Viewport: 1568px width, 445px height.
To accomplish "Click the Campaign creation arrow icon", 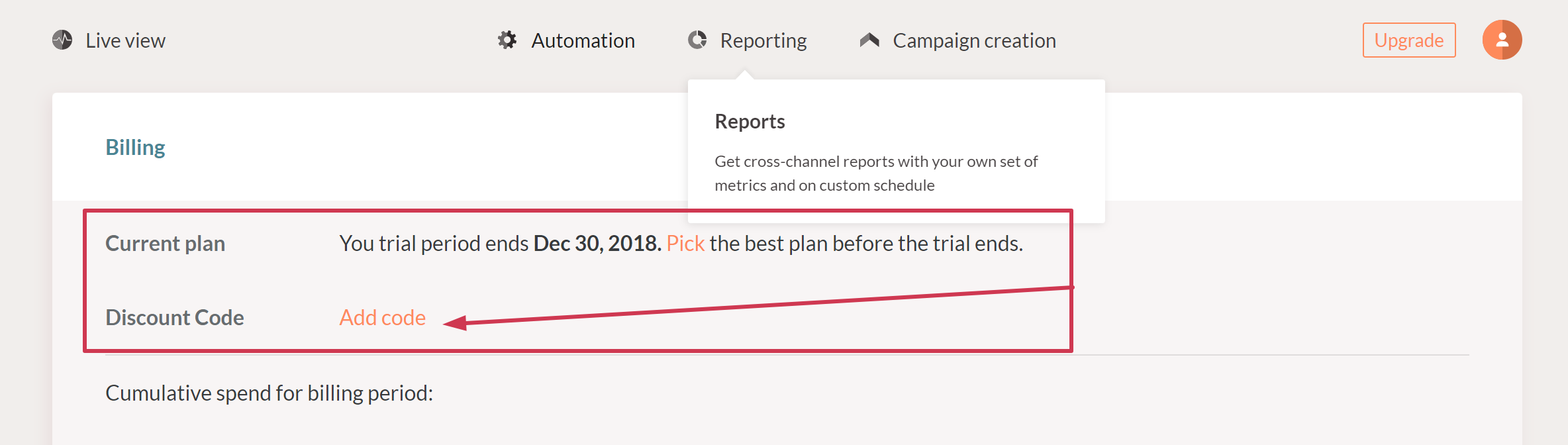I will [869, 38].
